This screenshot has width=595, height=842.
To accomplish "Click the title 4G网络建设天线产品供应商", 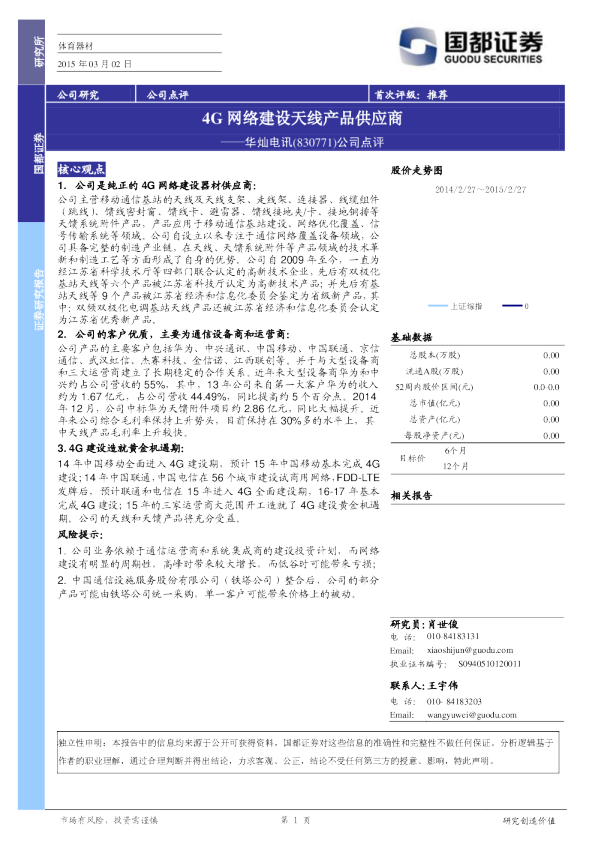I will [302, 118].
